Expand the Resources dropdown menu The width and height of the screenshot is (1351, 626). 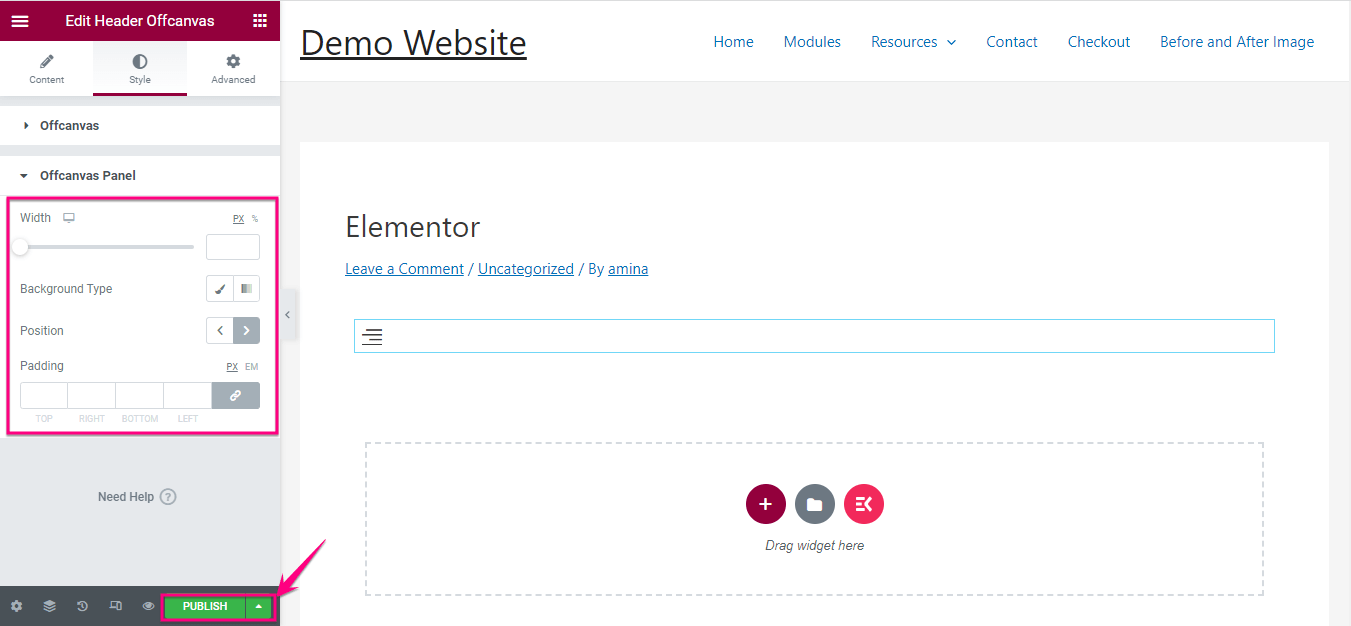[913, 42]
